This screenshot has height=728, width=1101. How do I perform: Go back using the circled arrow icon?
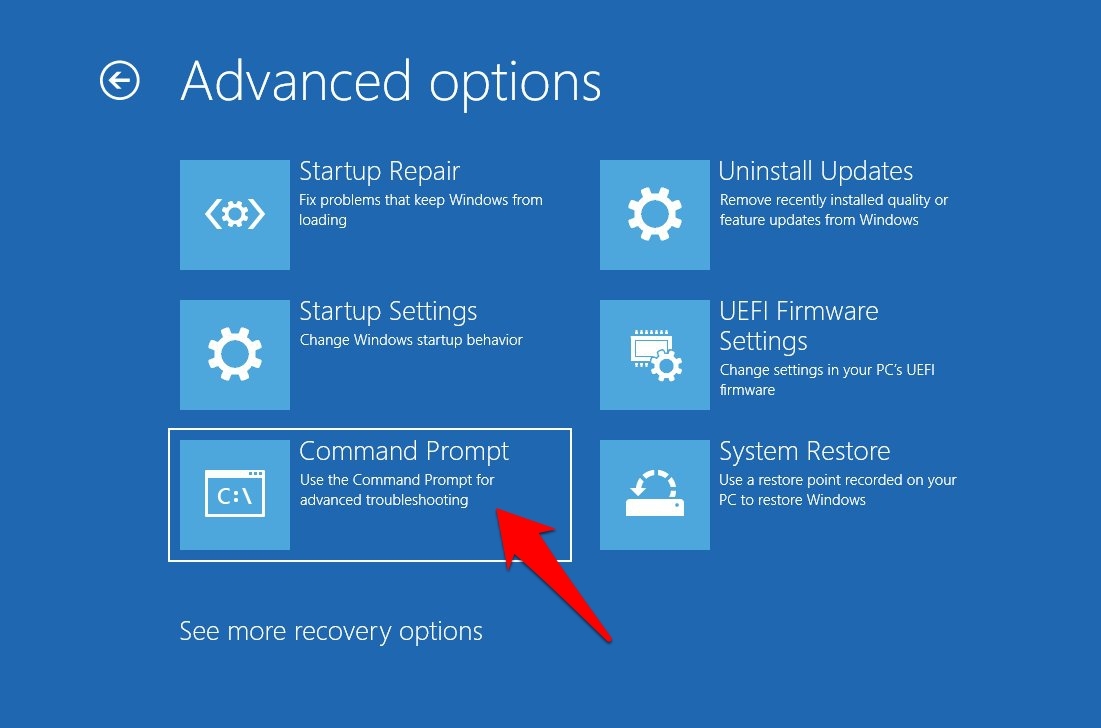tap(119, 80)
